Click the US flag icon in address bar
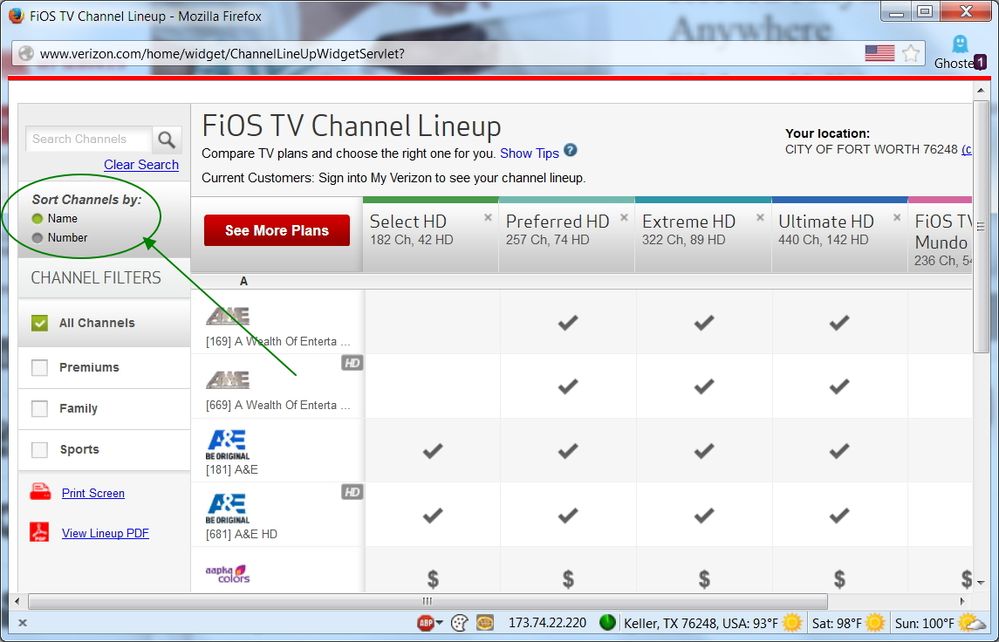 pyautogui.click(x=880, y=53)
